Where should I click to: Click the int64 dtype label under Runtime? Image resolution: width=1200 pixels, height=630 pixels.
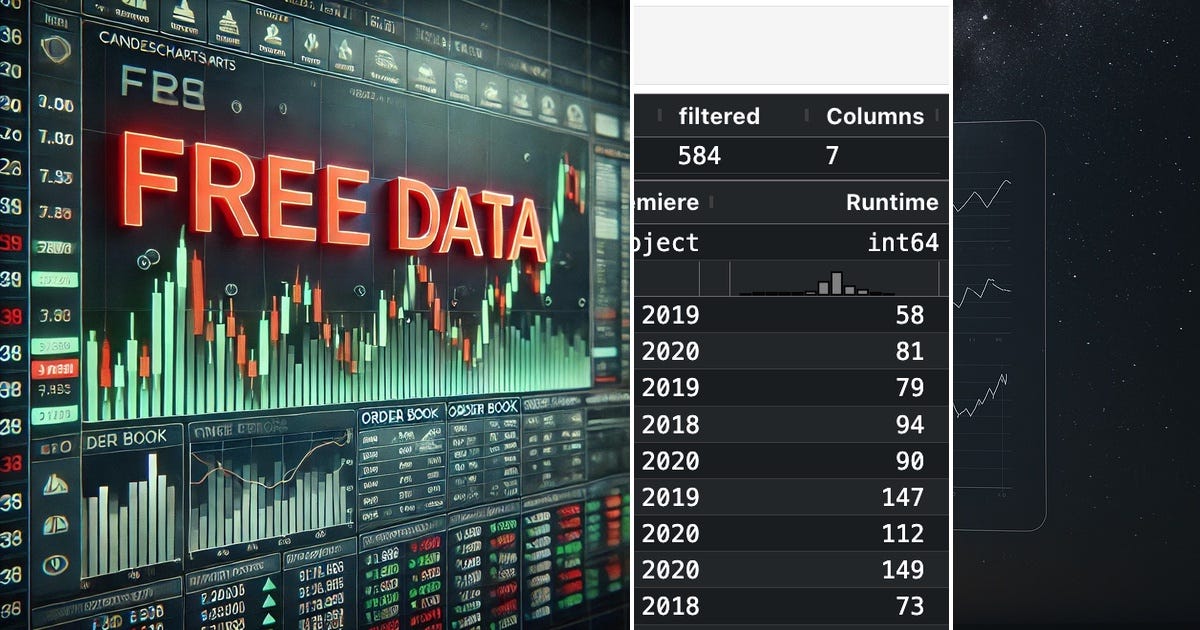[904, 242]
